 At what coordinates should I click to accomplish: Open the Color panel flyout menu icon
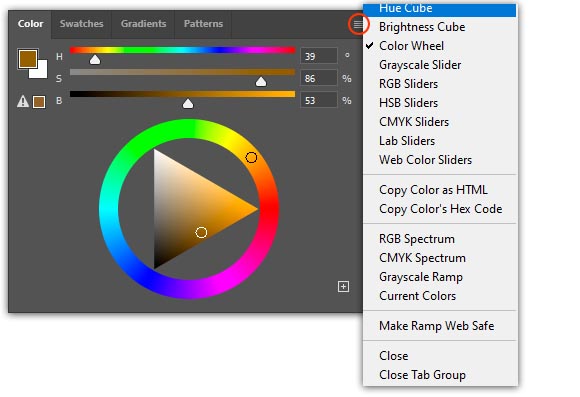358,24
